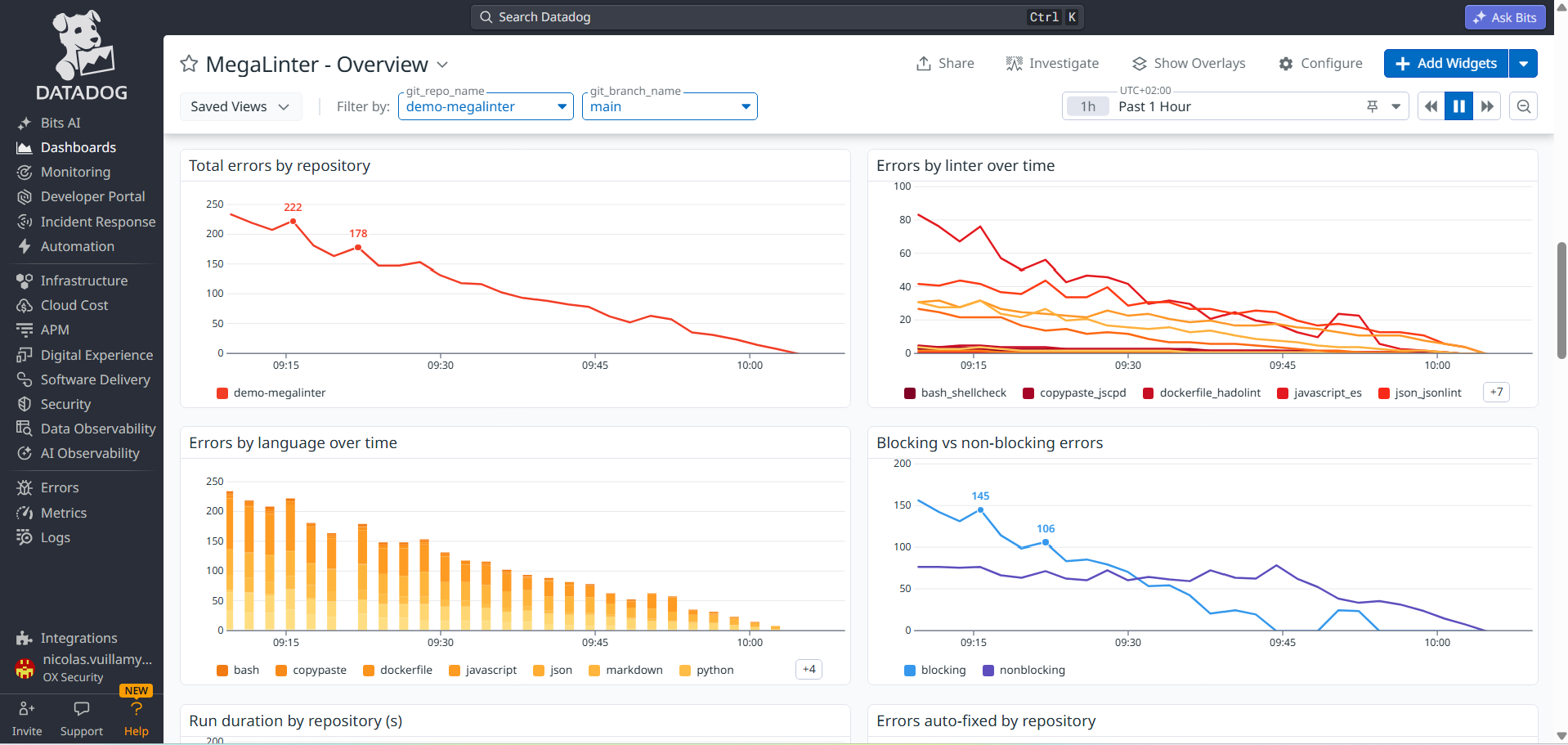Click the Ask Bits button

(x=1505, y=17)
